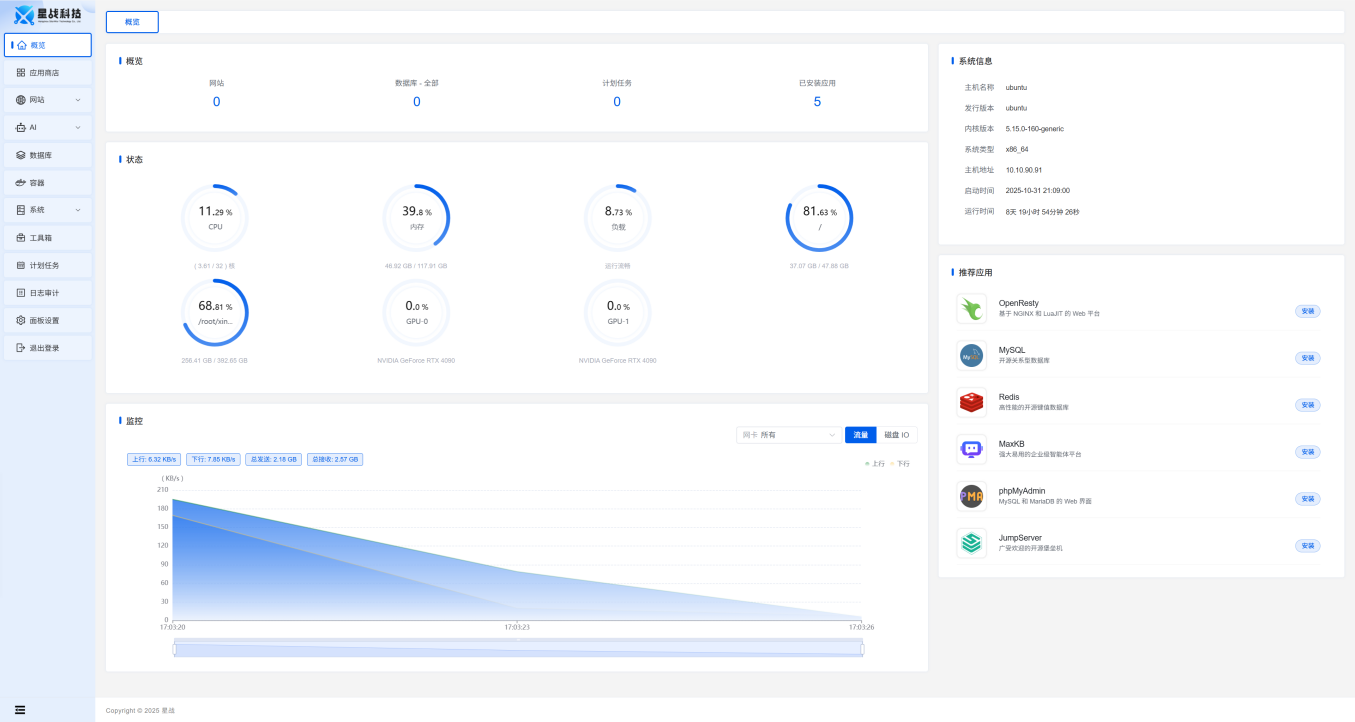Select the 流量 traffic chart option
The width and height of the screenshot is (1355, 722).
point(860,435)
